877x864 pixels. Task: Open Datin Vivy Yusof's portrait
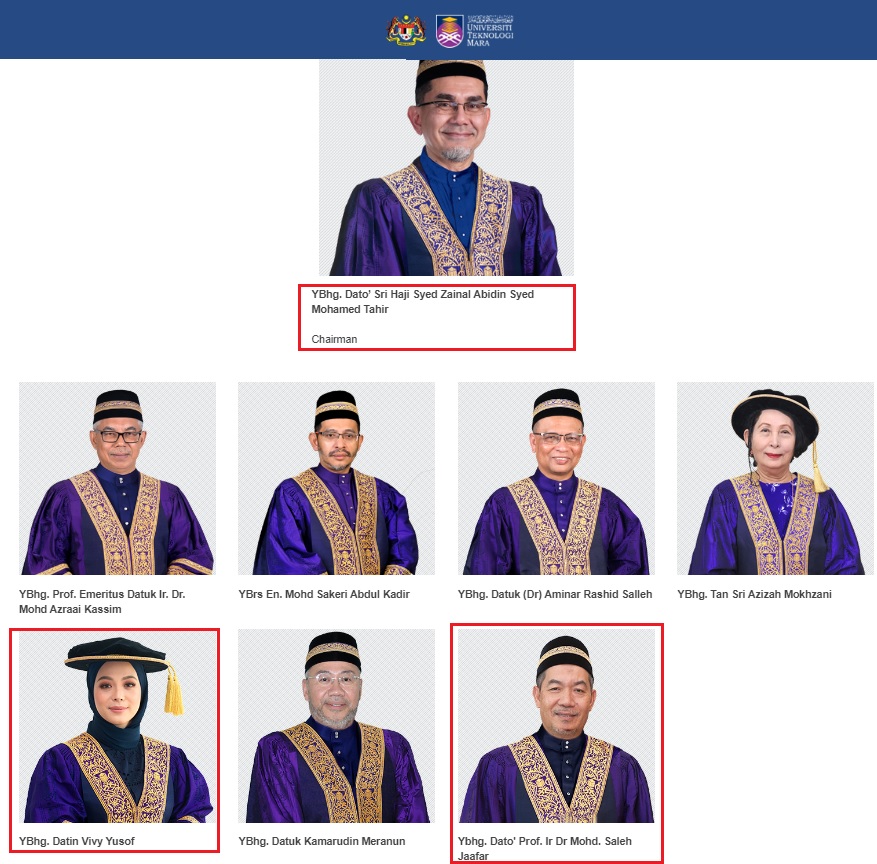tap(117, 725)
